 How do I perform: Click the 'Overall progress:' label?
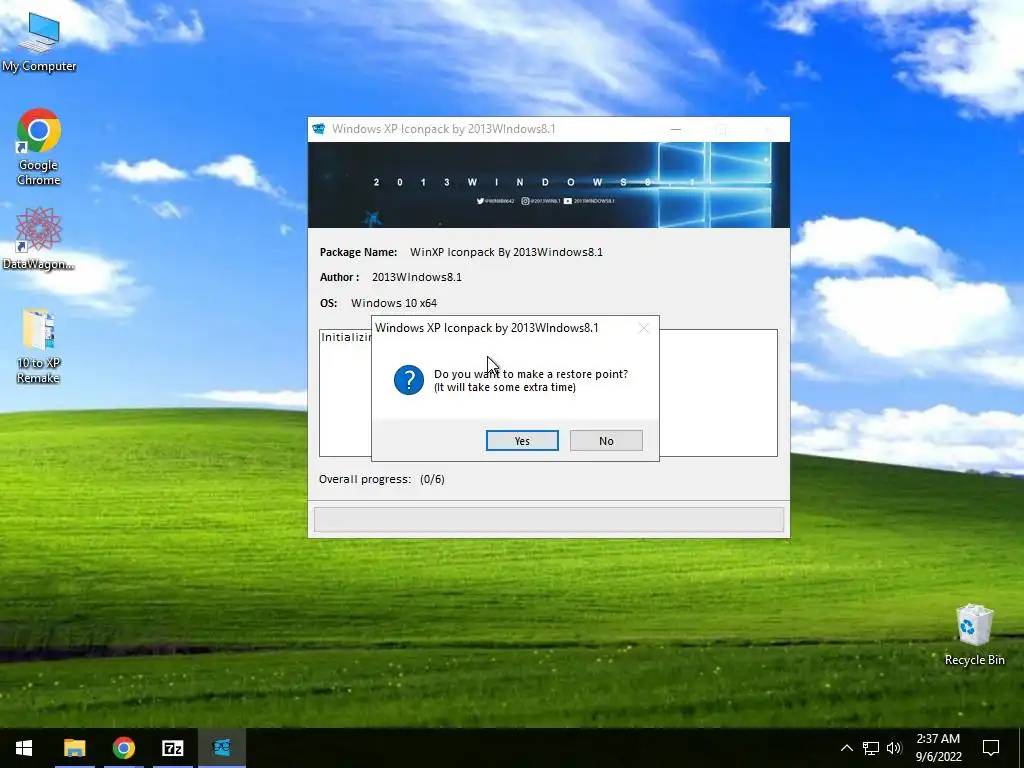(x=364, y=479)
